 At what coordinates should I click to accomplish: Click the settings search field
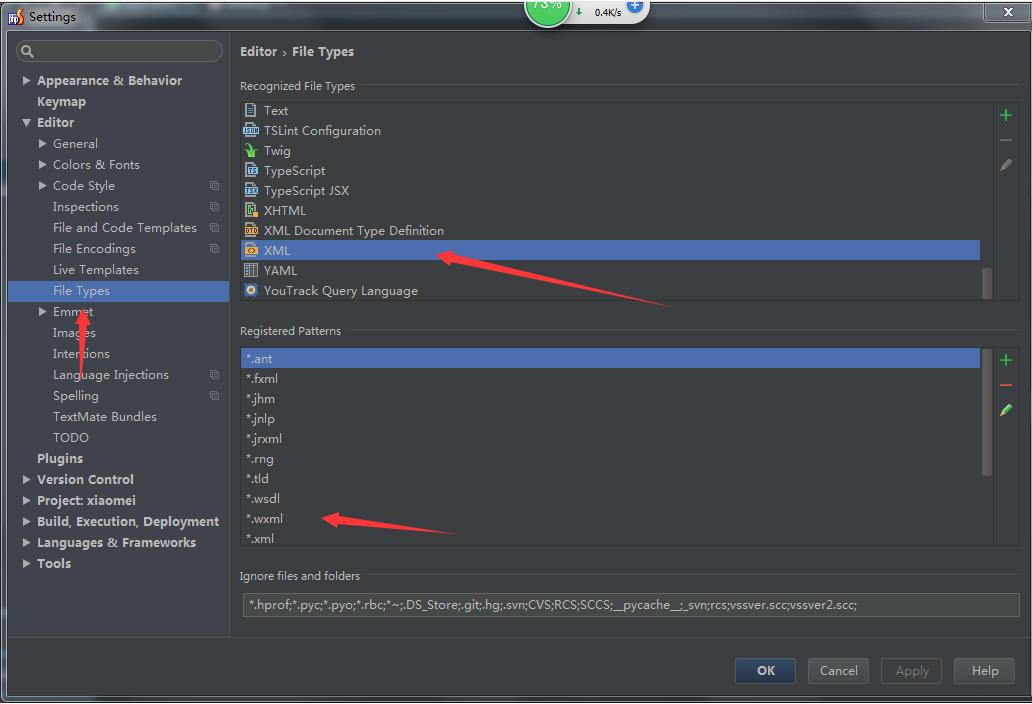coord(119,51)
